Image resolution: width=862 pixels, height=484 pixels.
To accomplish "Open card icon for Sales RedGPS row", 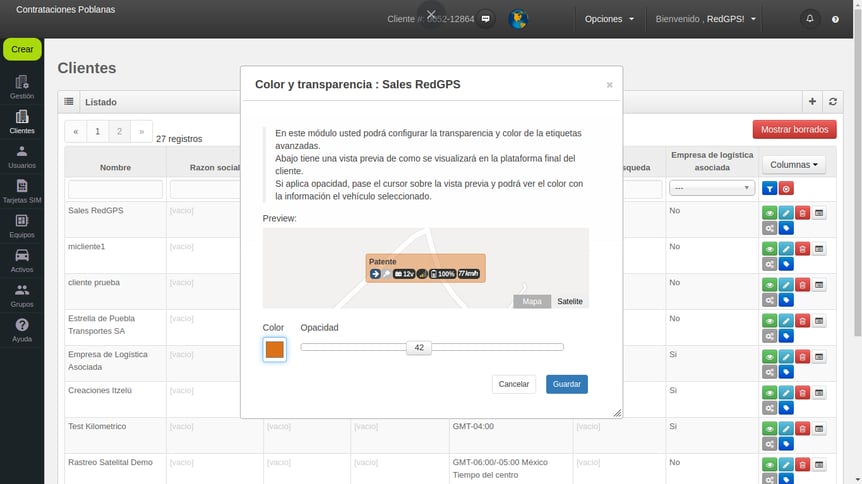I will [x=819, y=213].
